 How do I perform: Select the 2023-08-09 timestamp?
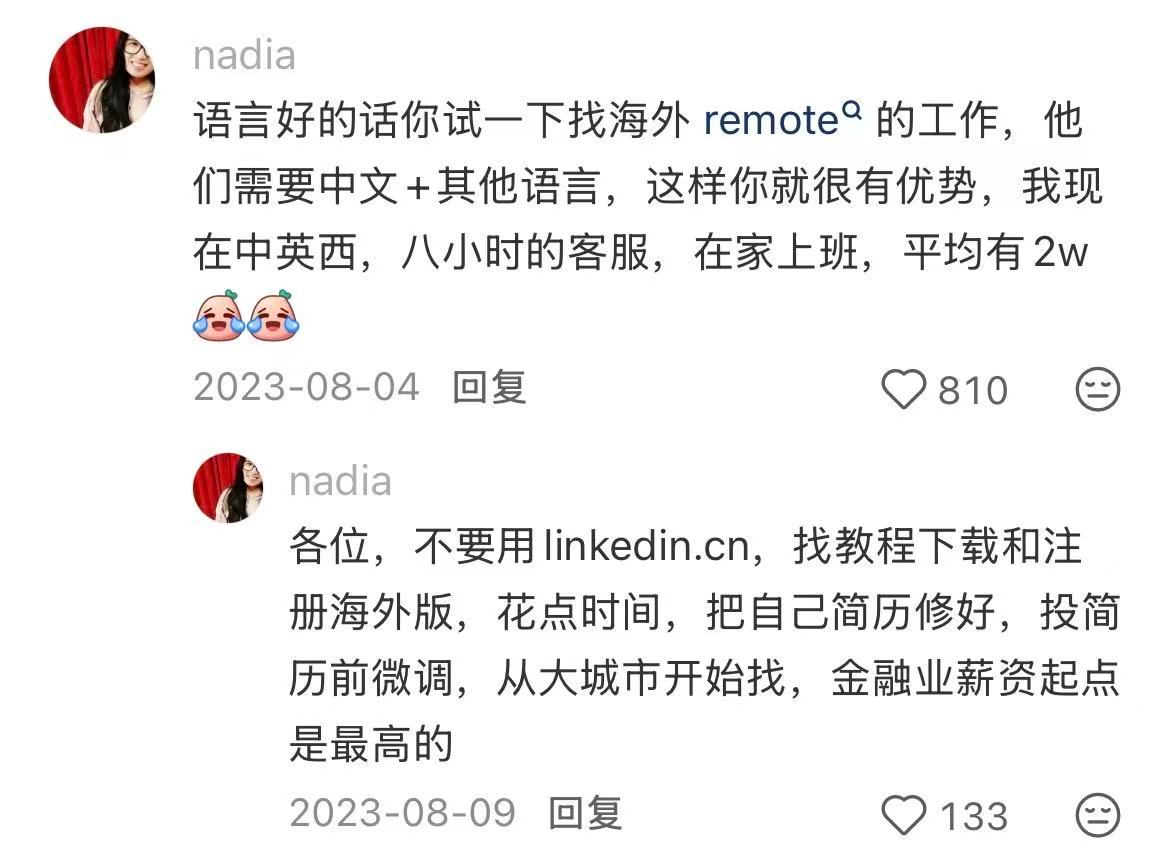403,812
